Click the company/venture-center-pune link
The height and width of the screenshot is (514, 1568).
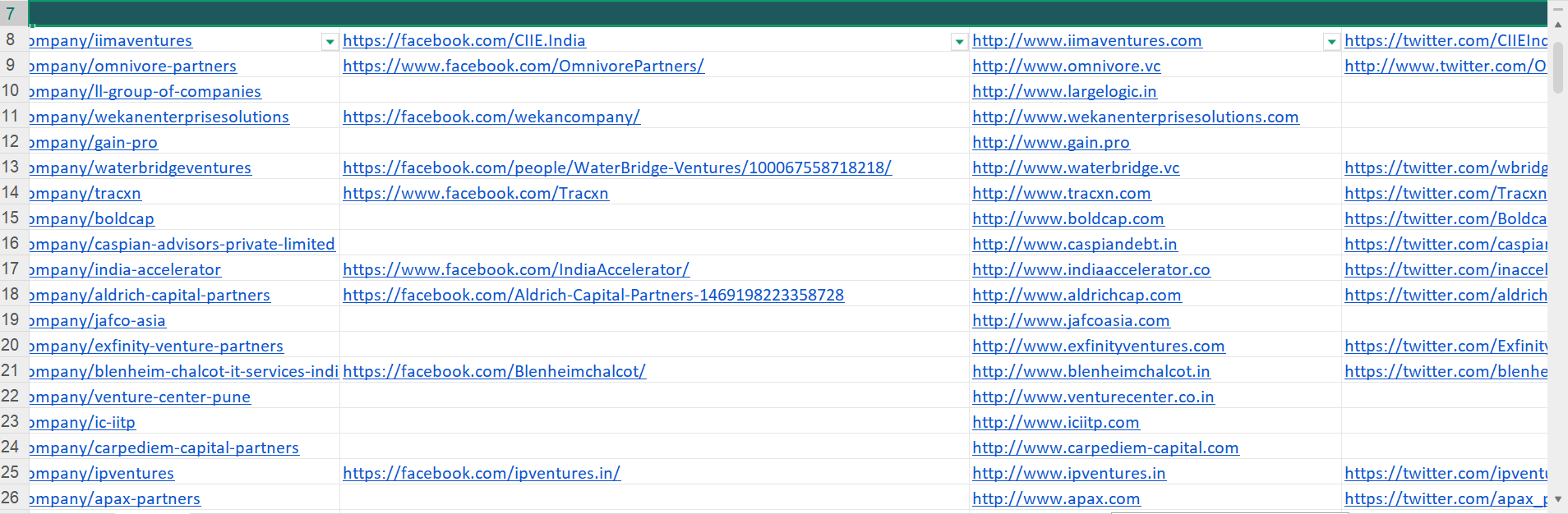coord(140,397)
